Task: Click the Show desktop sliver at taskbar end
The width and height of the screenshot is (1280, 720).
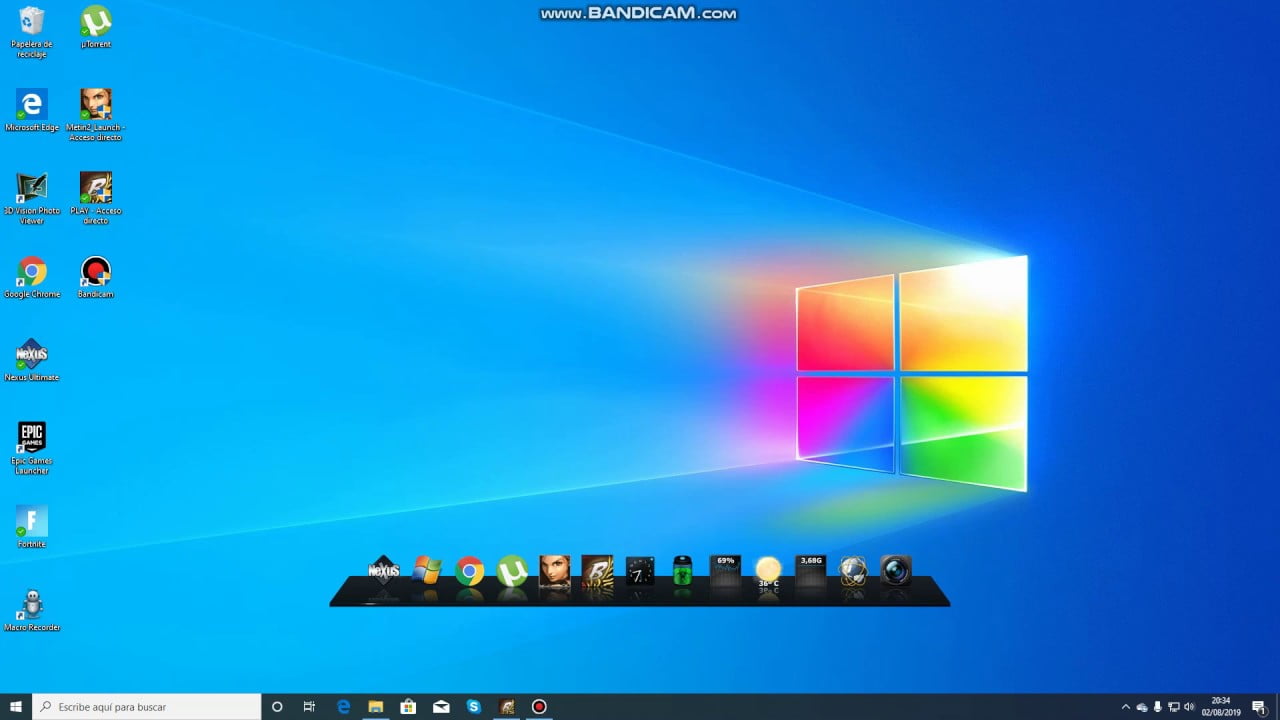Action: (1277, 707)
